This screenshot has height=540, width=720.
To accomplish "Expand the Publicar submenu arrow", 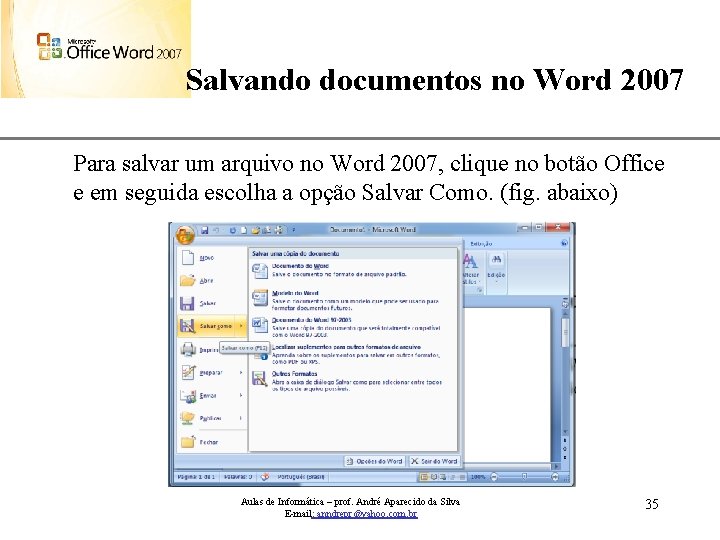I will pos(241,418).
